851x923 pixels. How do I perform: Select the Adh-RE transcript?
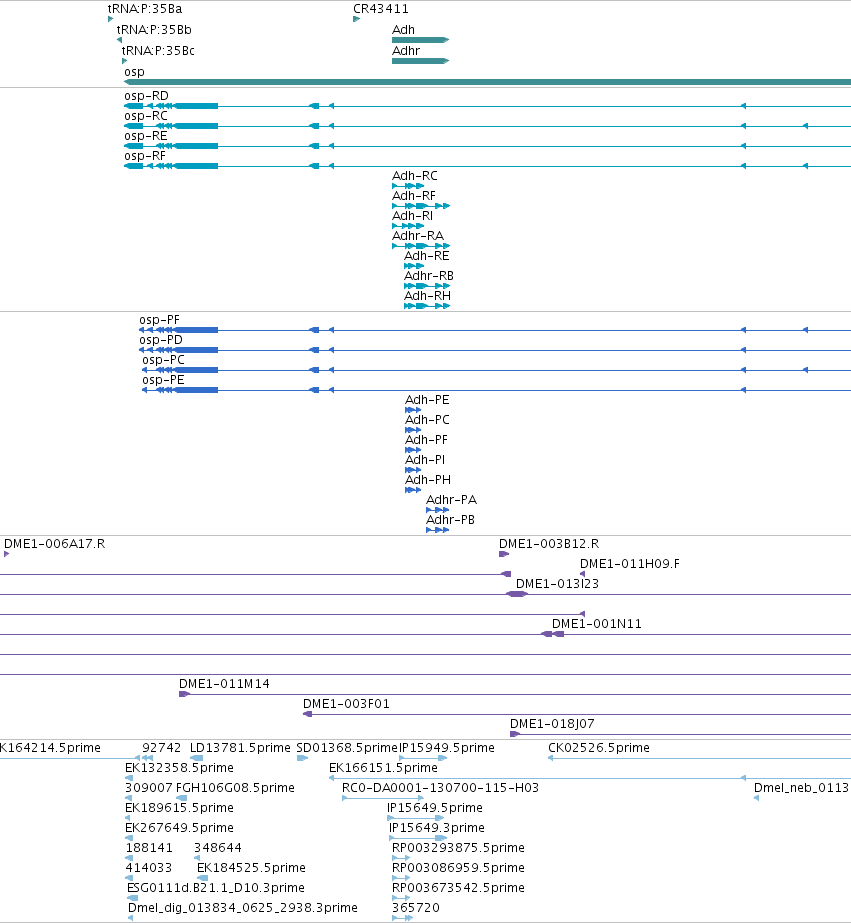click(x=414, y=266)
